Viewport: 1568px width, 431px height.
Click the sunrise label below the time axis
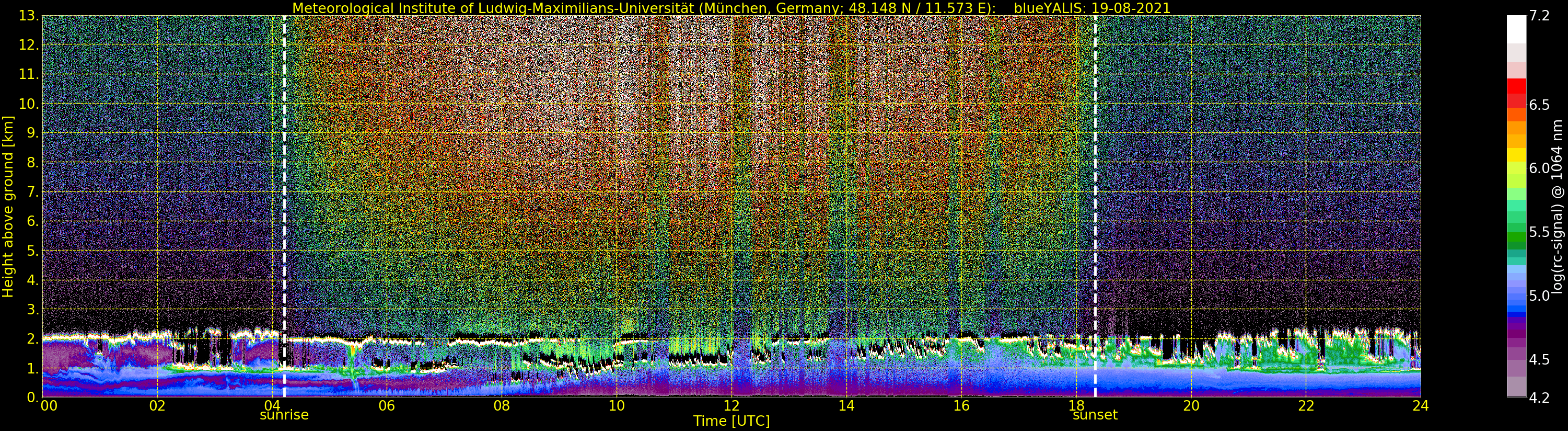[284, 415]
